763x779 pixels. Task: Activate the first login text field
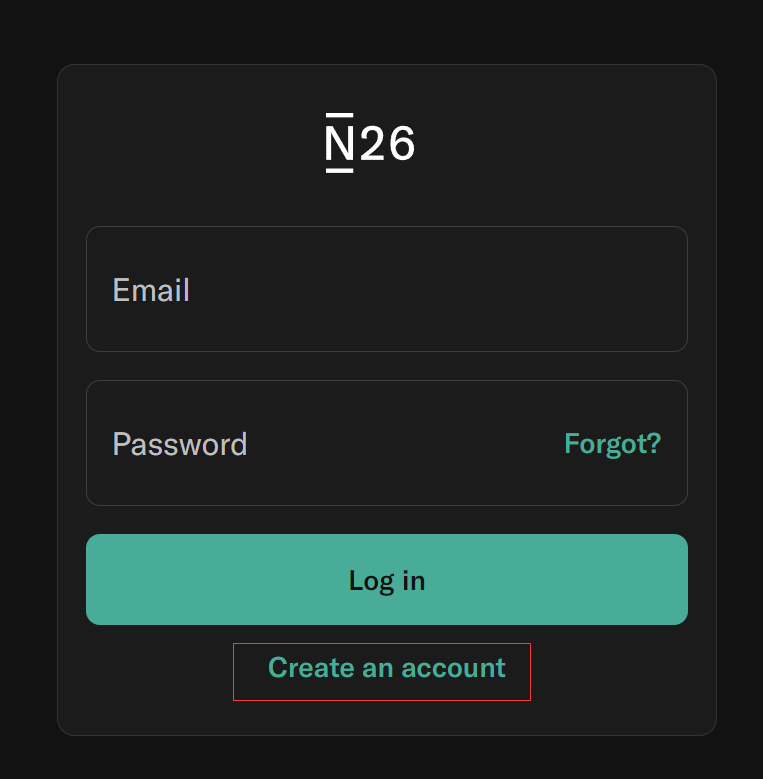[386, 289]
